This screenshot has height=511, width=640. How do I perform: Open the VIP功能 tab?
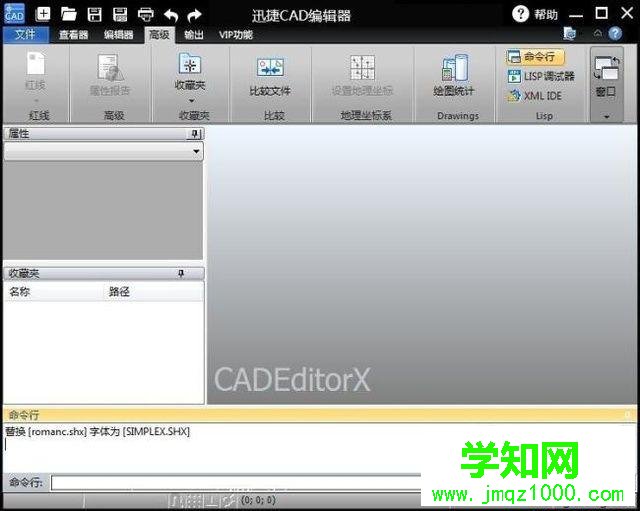236,35
